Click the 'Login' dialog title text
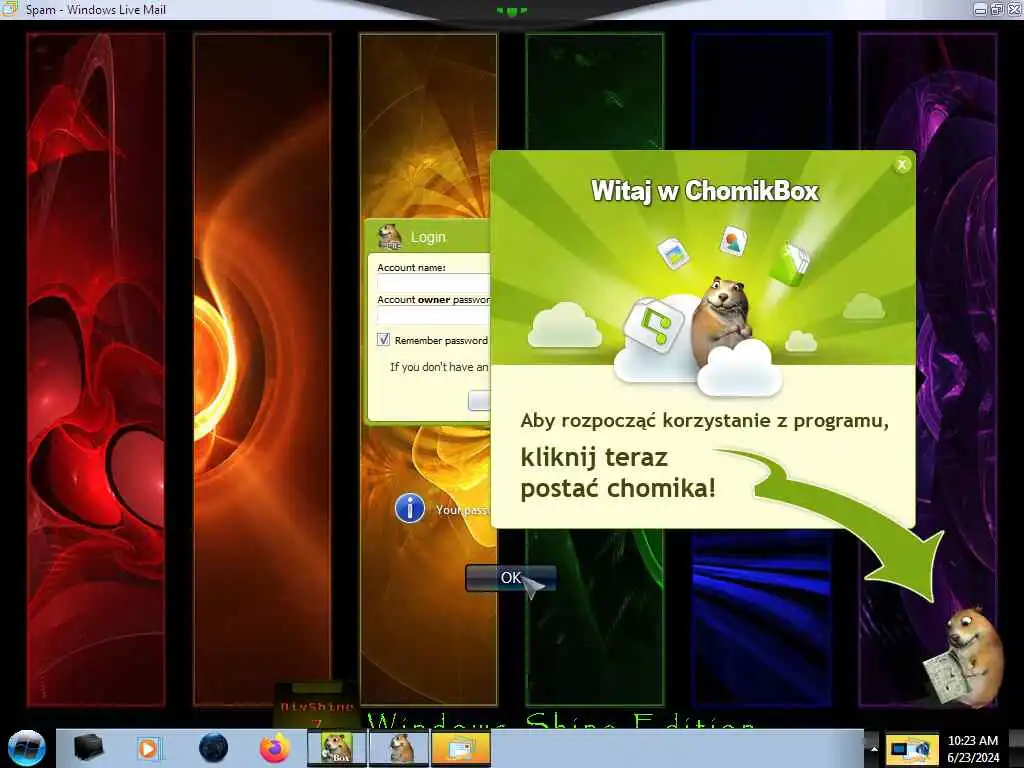Screen dimensions: 1024x768 click(x=428, y=237)
